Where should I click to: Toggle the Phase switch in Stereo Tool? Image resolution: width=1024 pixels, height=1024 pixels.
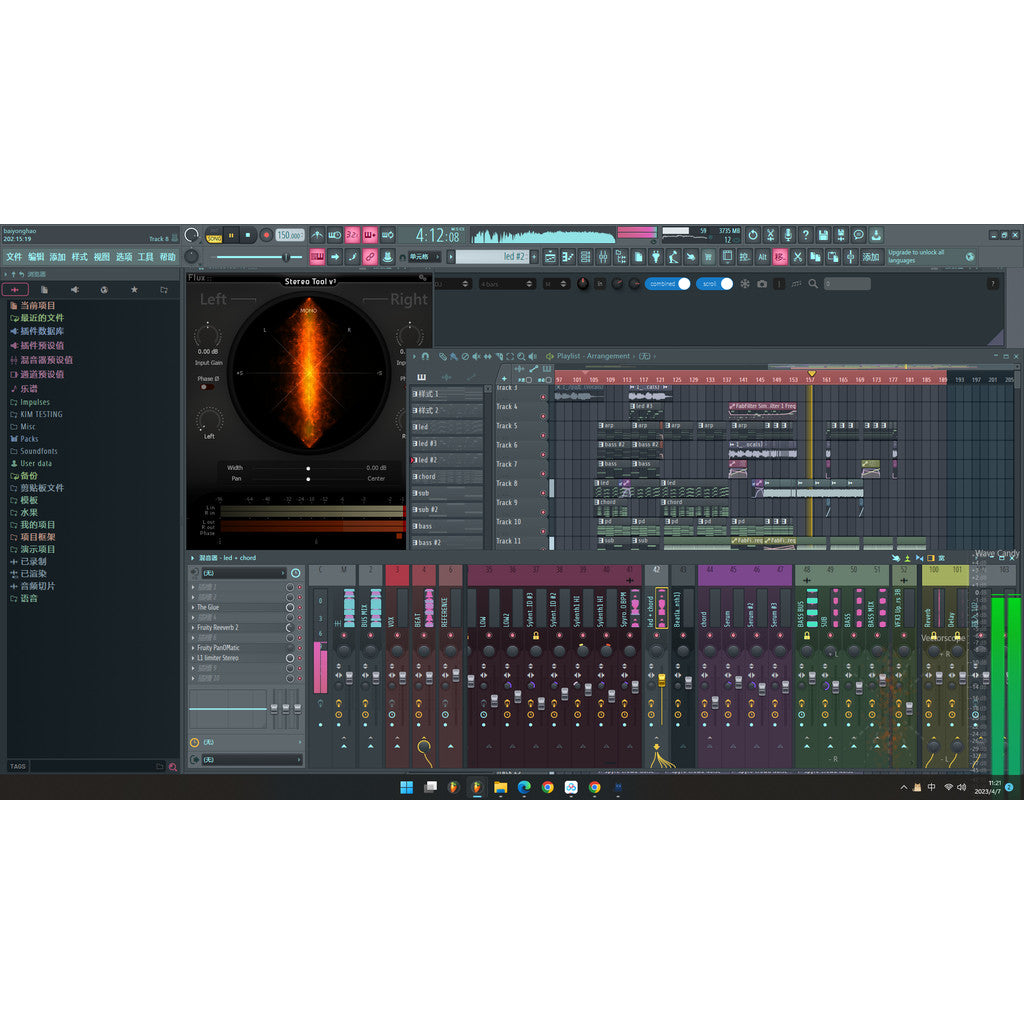click(207, 387)
